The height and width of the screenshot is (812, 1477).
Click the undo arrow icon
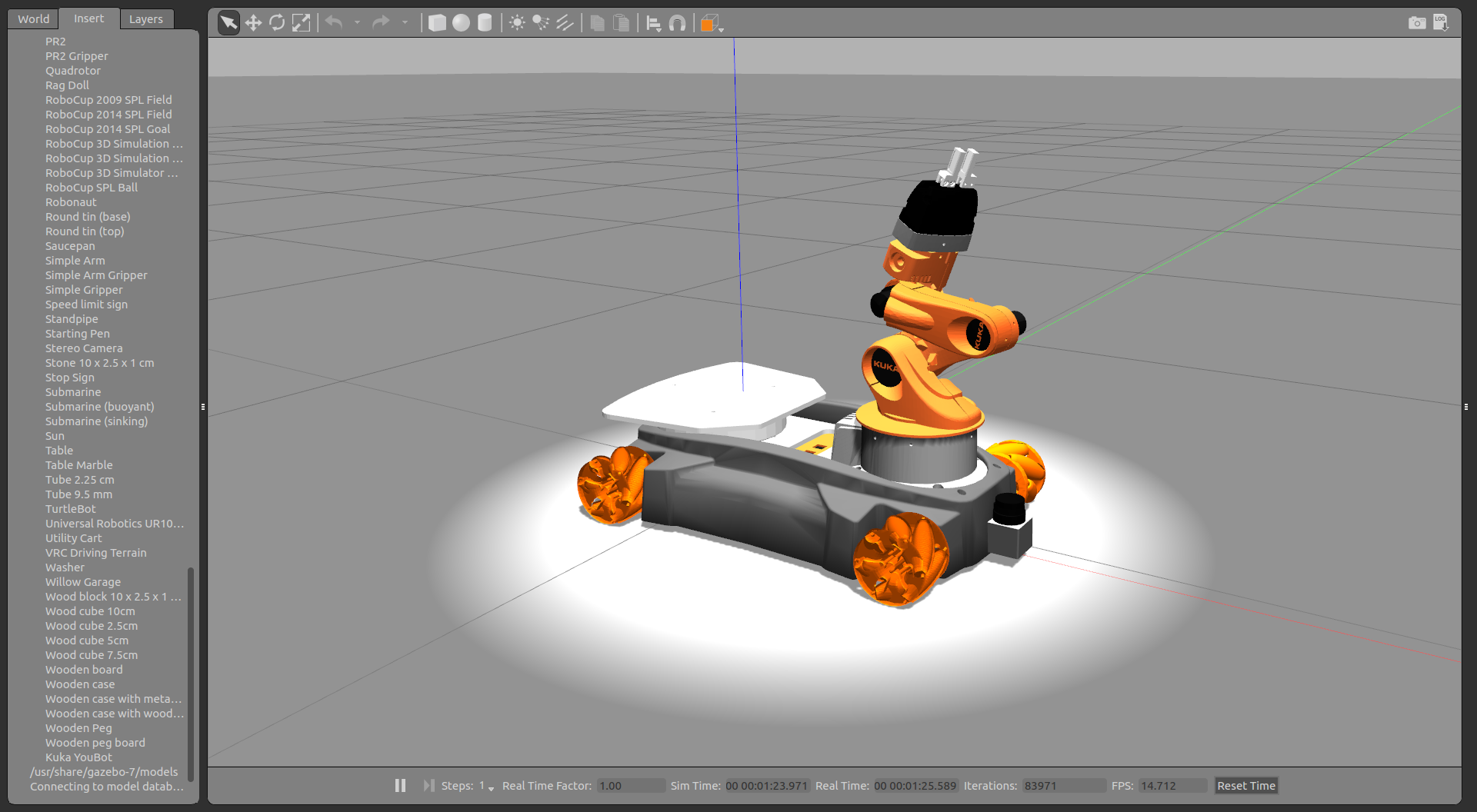pyautogui.click(x=334, y=23)
